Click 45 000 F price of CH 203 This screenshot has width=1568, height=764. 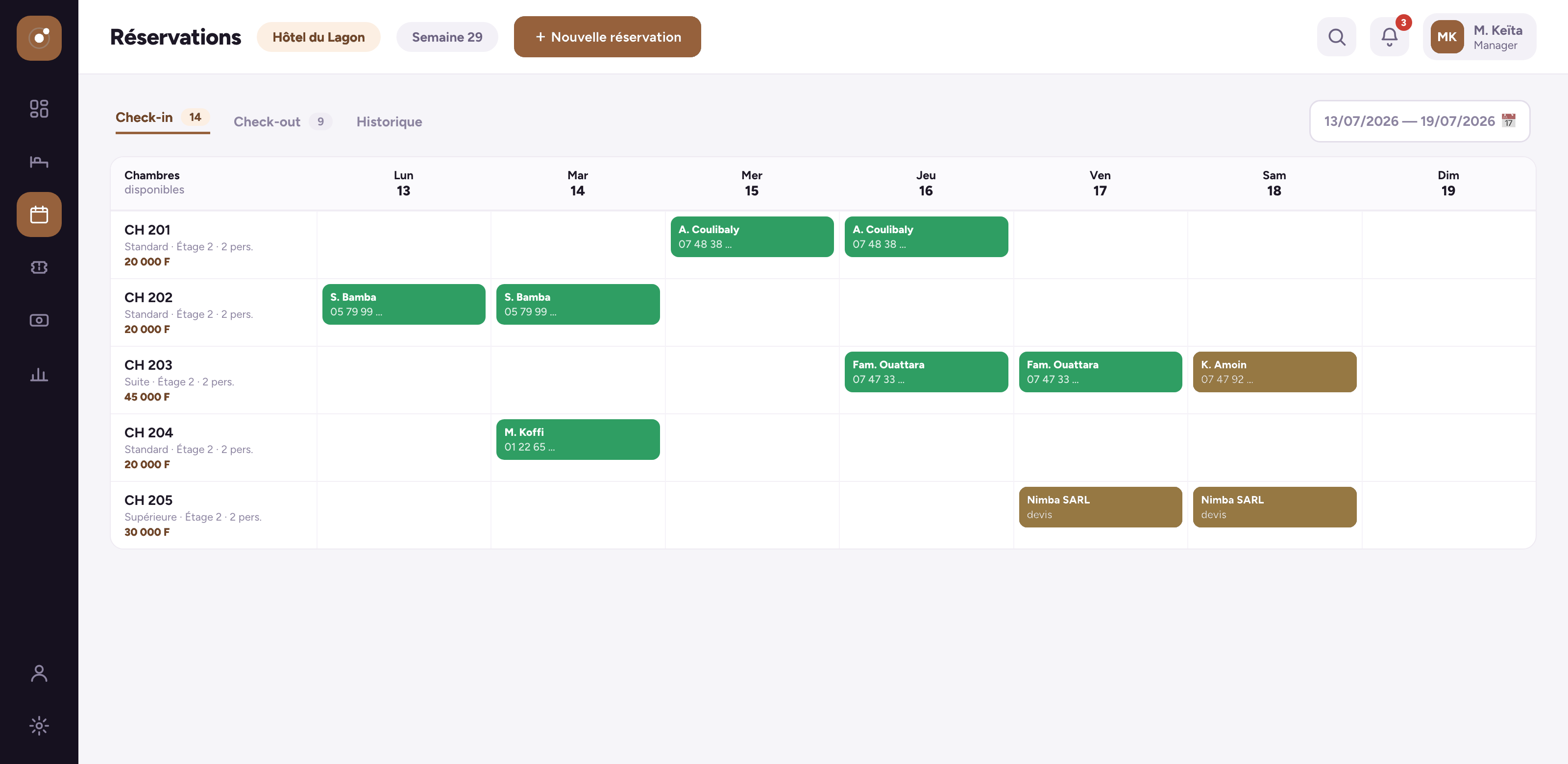point(147,397)
